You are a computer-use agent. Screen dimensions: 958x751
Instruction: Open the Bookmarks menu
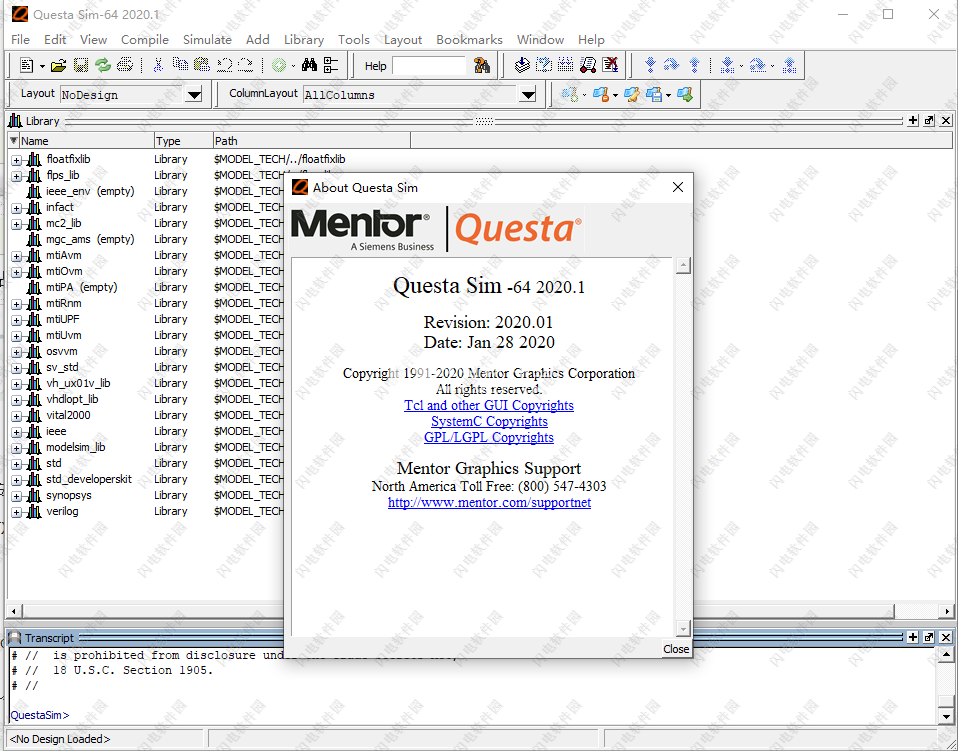[469, 39]
